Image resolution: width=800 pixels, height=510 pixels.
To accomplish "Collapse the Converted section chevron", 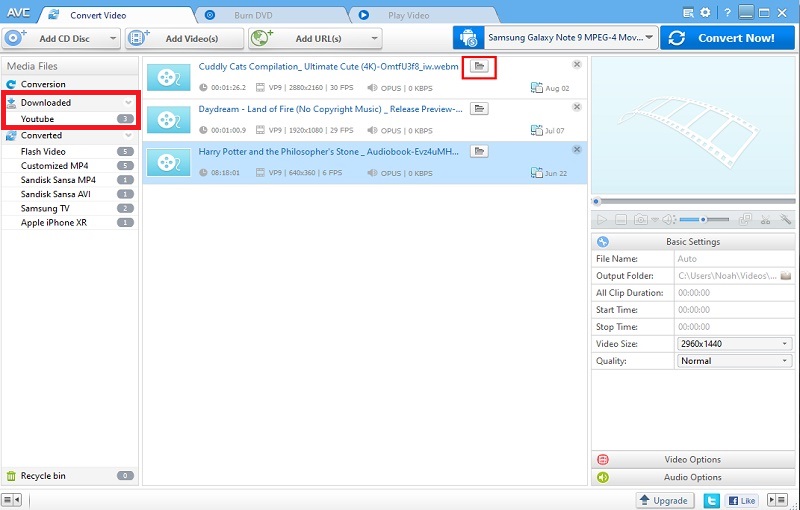I will pos(128,136).
